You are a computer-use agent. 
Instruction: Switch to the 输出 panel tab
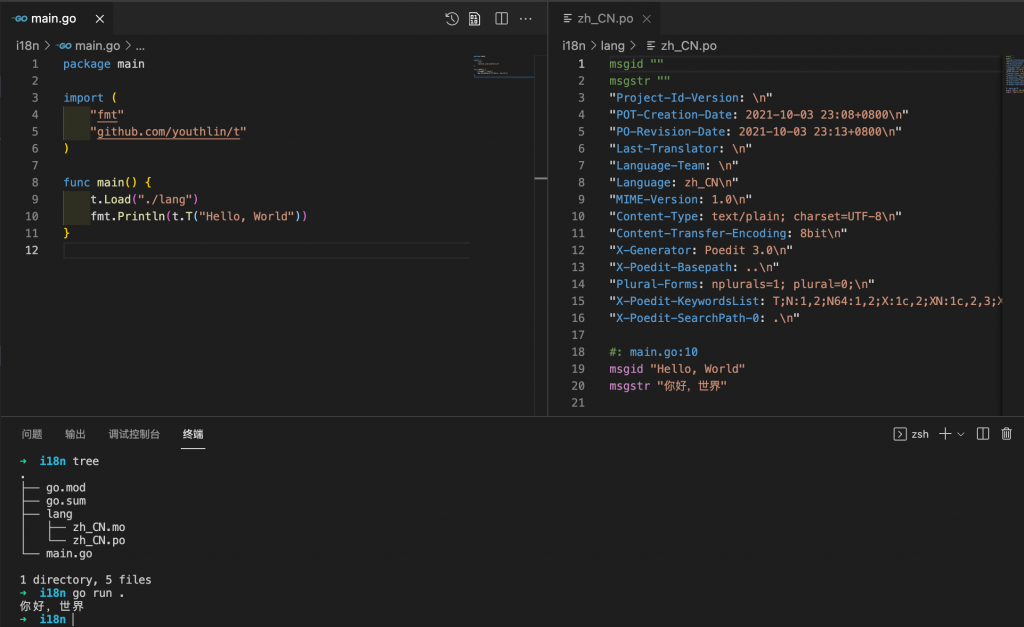coord(75,434)
